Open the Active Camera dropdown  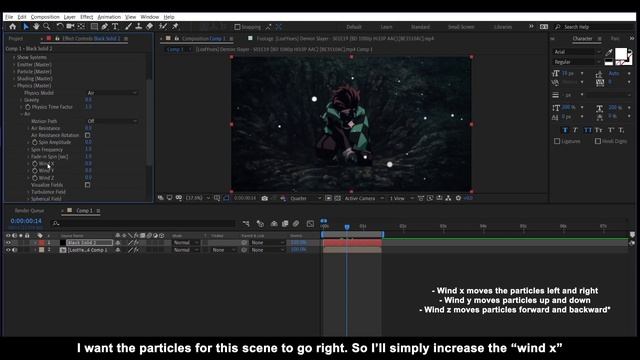click(364, 198)
